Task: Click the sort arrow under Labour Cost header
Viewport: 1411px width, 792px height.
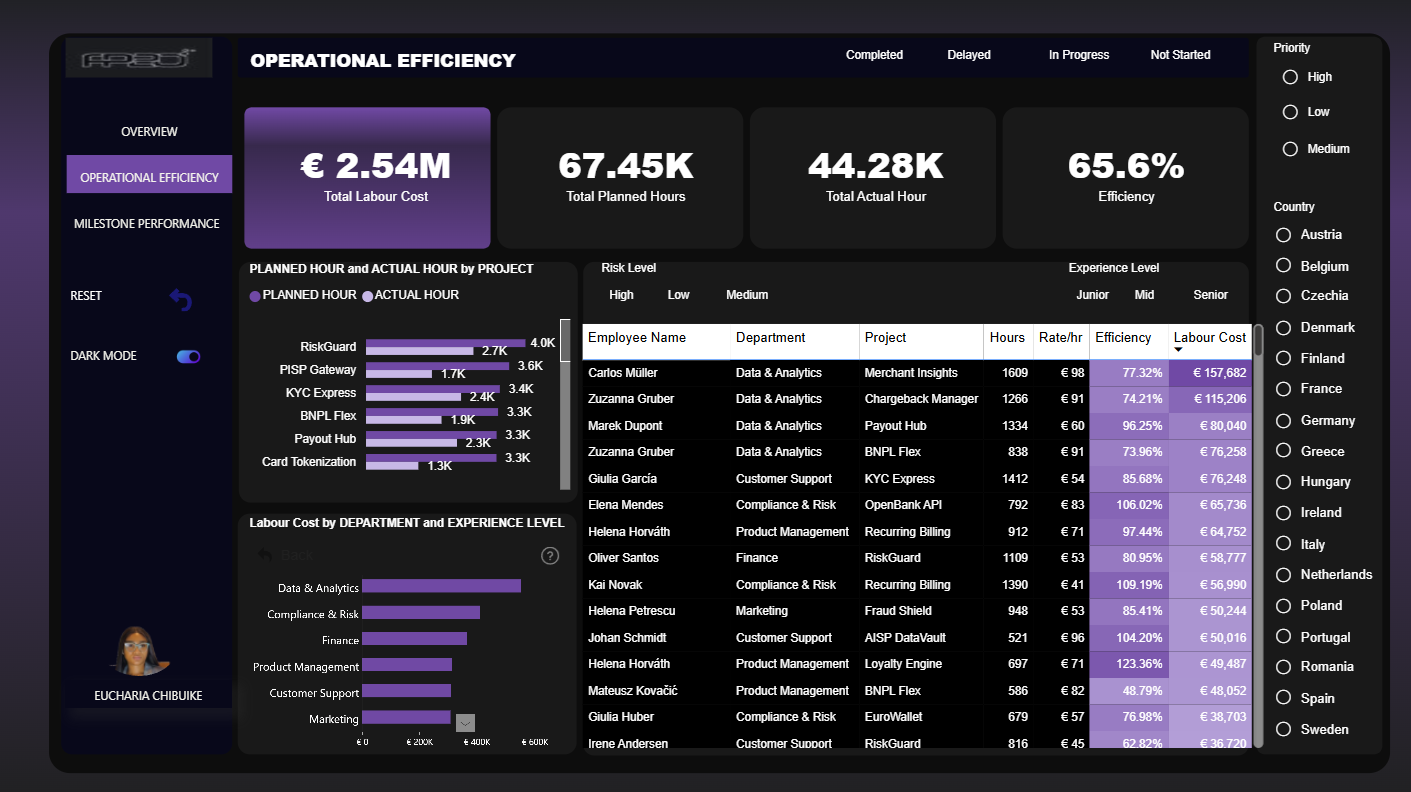Action: click(x=1178, y=349)
